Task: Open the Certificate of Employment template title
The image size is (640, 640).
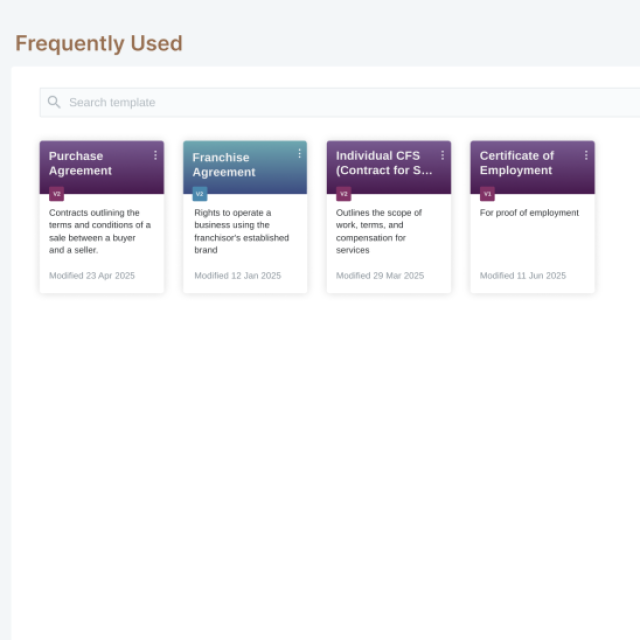Action: 516,163
